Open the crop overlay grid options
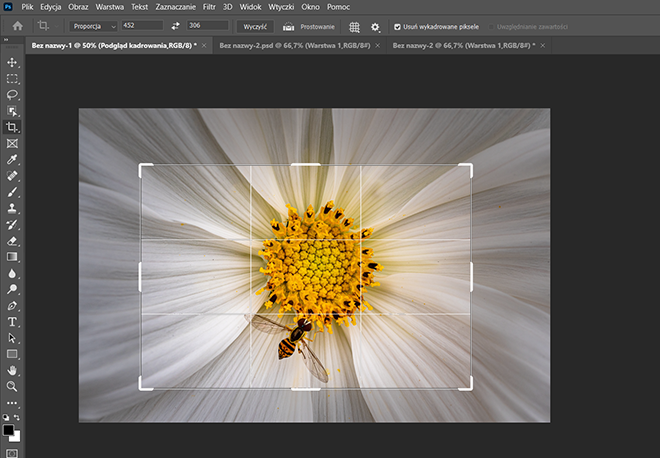Image resolution: width=660 pixels, height=458 pixels. pos(354,27)
